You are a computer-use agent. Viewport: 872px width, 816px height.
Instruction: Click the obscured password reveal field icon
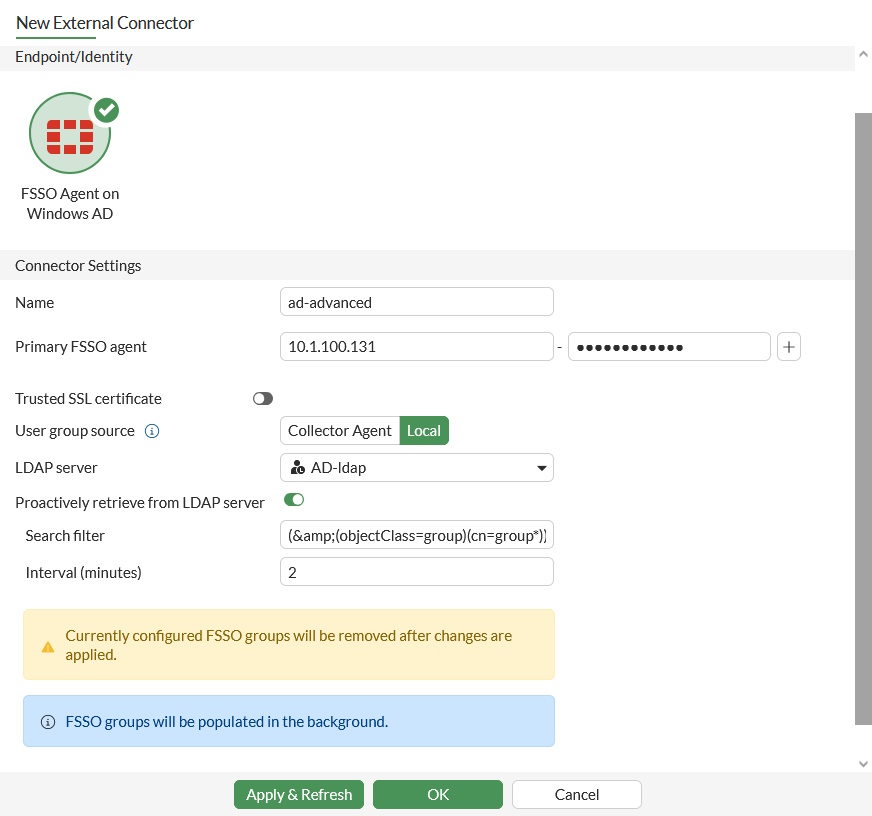coord(668,346)
